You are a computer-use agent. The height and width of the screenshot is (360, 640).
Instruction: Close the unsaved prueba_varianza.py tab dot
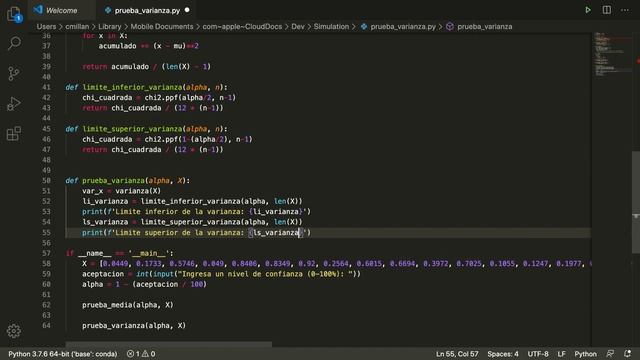[x=187, y=10]
